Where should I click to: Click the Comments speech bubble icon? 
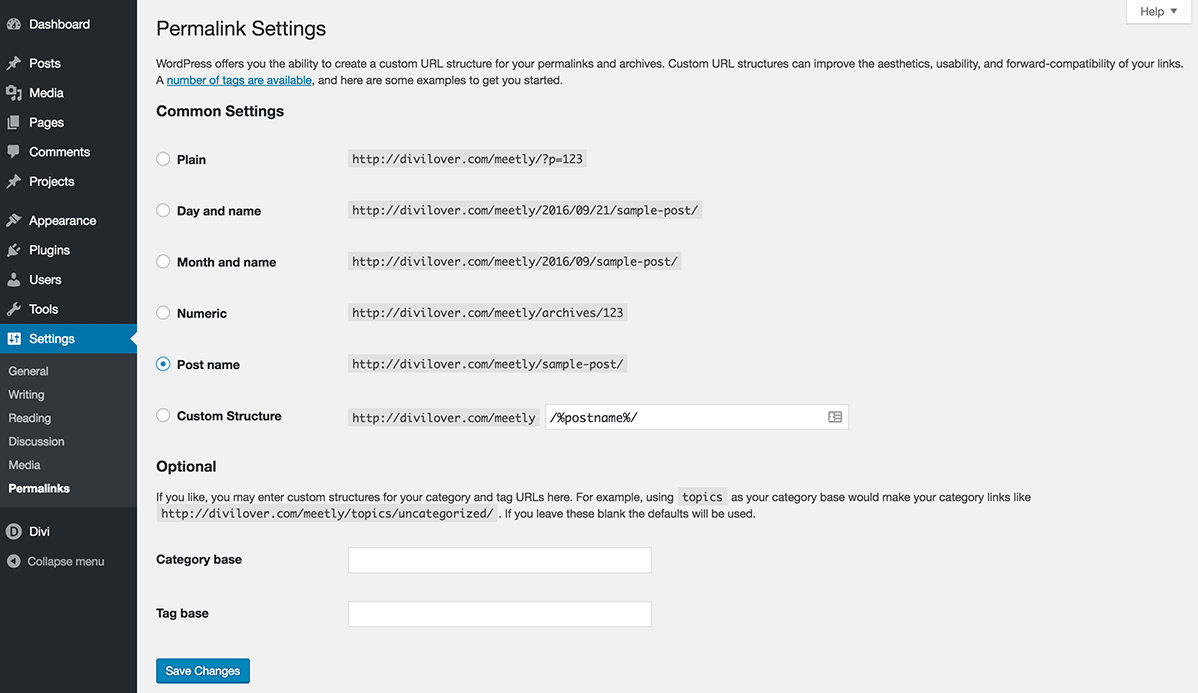14,152
